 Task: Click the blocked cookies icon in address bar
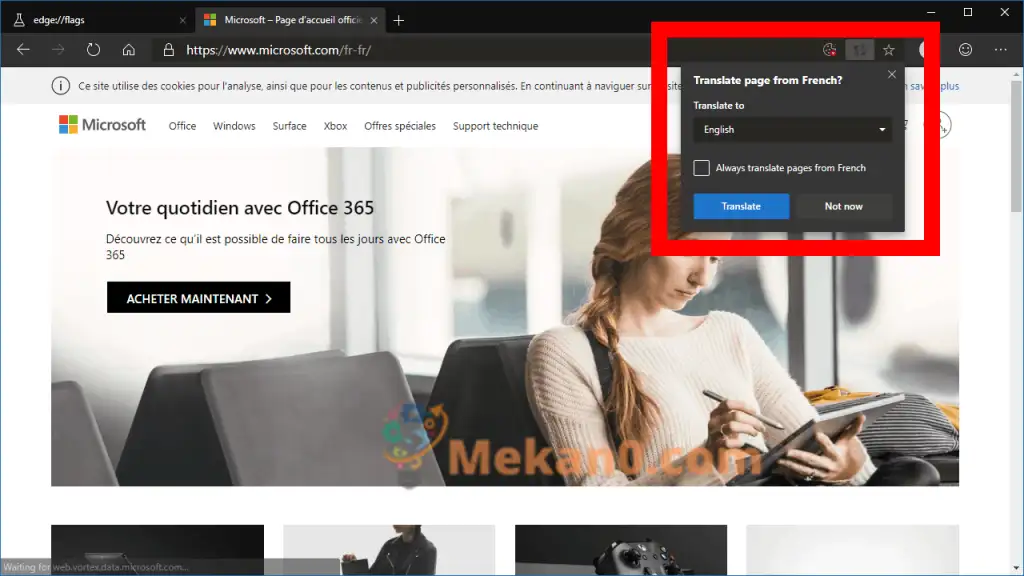coord(828,49)
